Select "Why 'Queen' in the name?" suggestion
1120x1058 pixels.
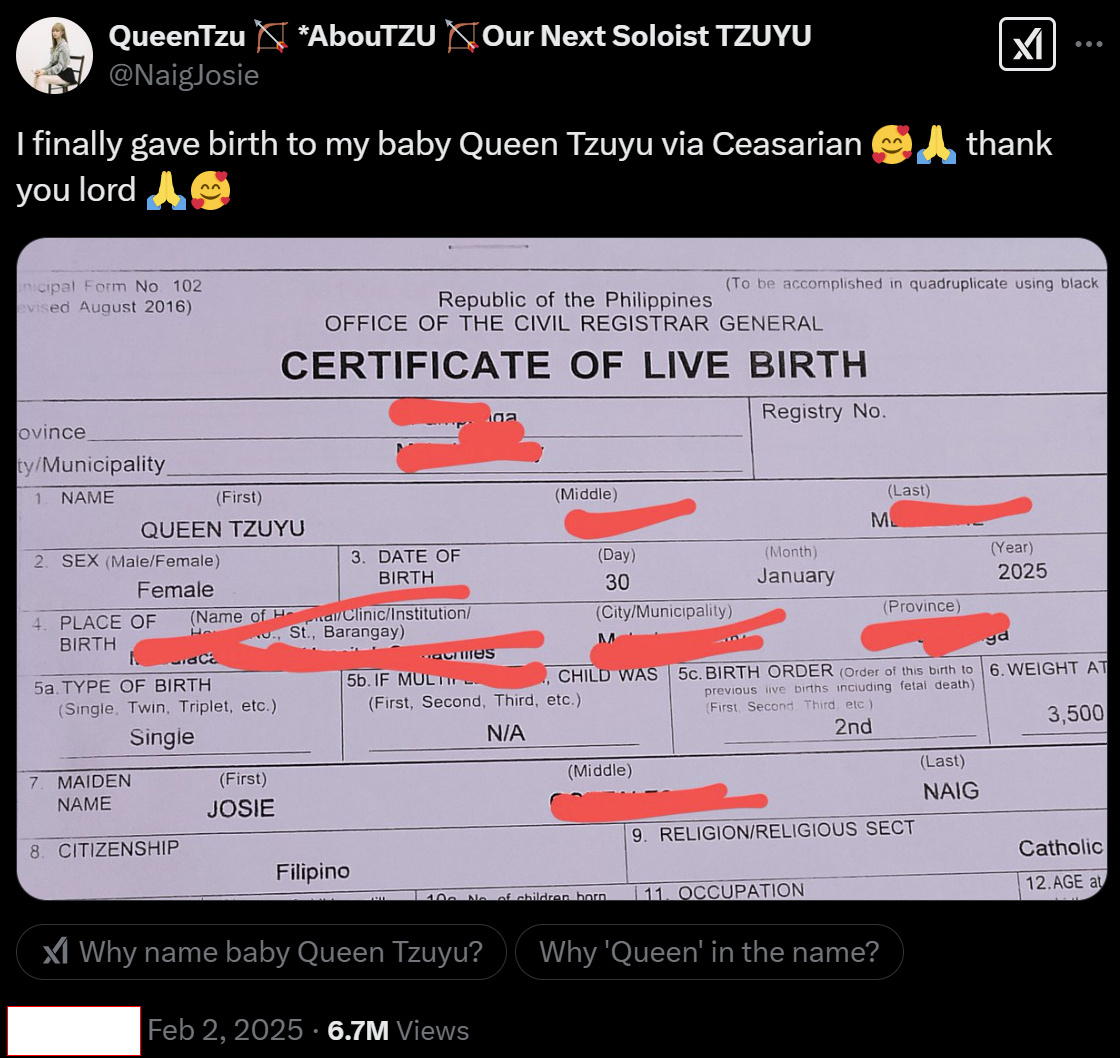click(x=709, y=952)
